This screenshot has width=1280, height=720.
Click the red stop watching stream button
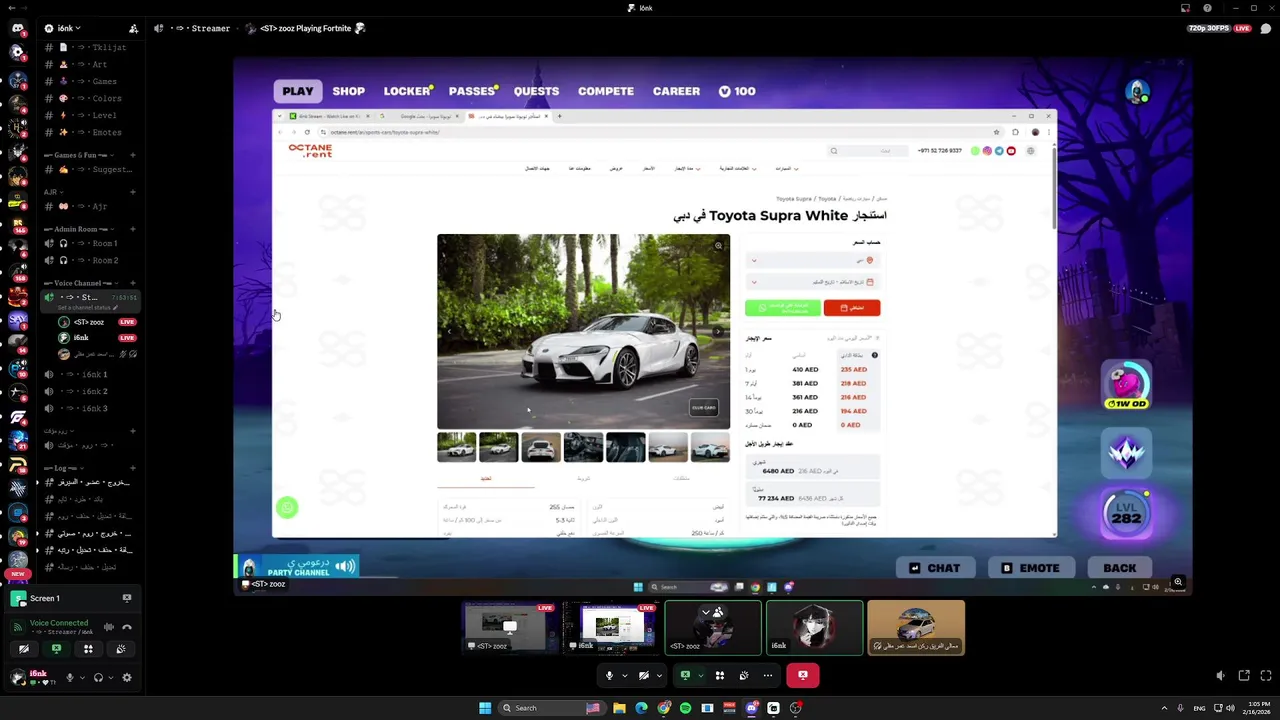pyautogui.click(x=803, y=676)
